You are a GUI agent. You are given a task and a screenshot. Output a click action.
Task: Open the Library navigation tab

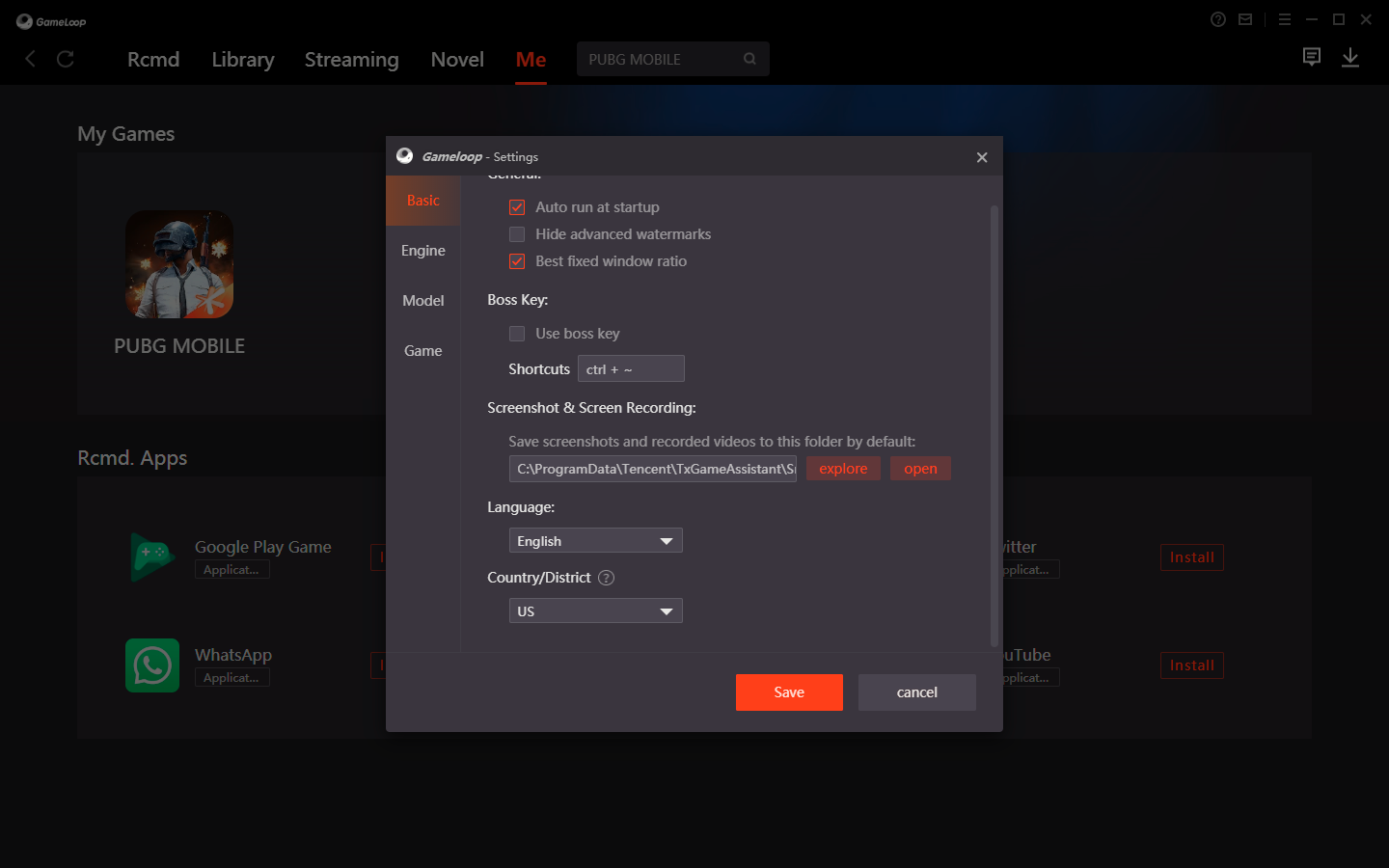(243, 60)
